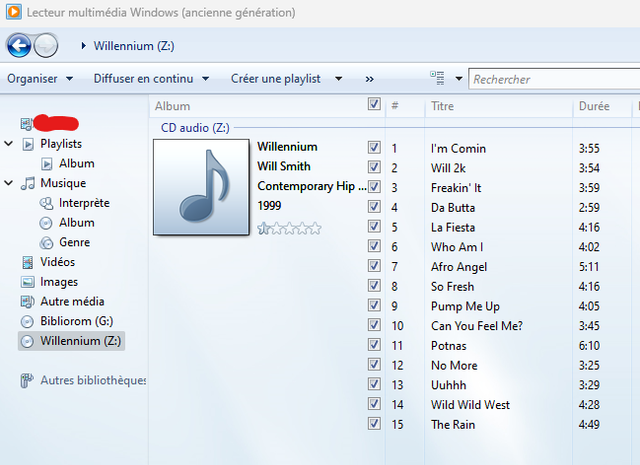640x465 pixels.
Task: Open the view options dropdown arrow
Action: pyautogui.click(x=459, y=78)
